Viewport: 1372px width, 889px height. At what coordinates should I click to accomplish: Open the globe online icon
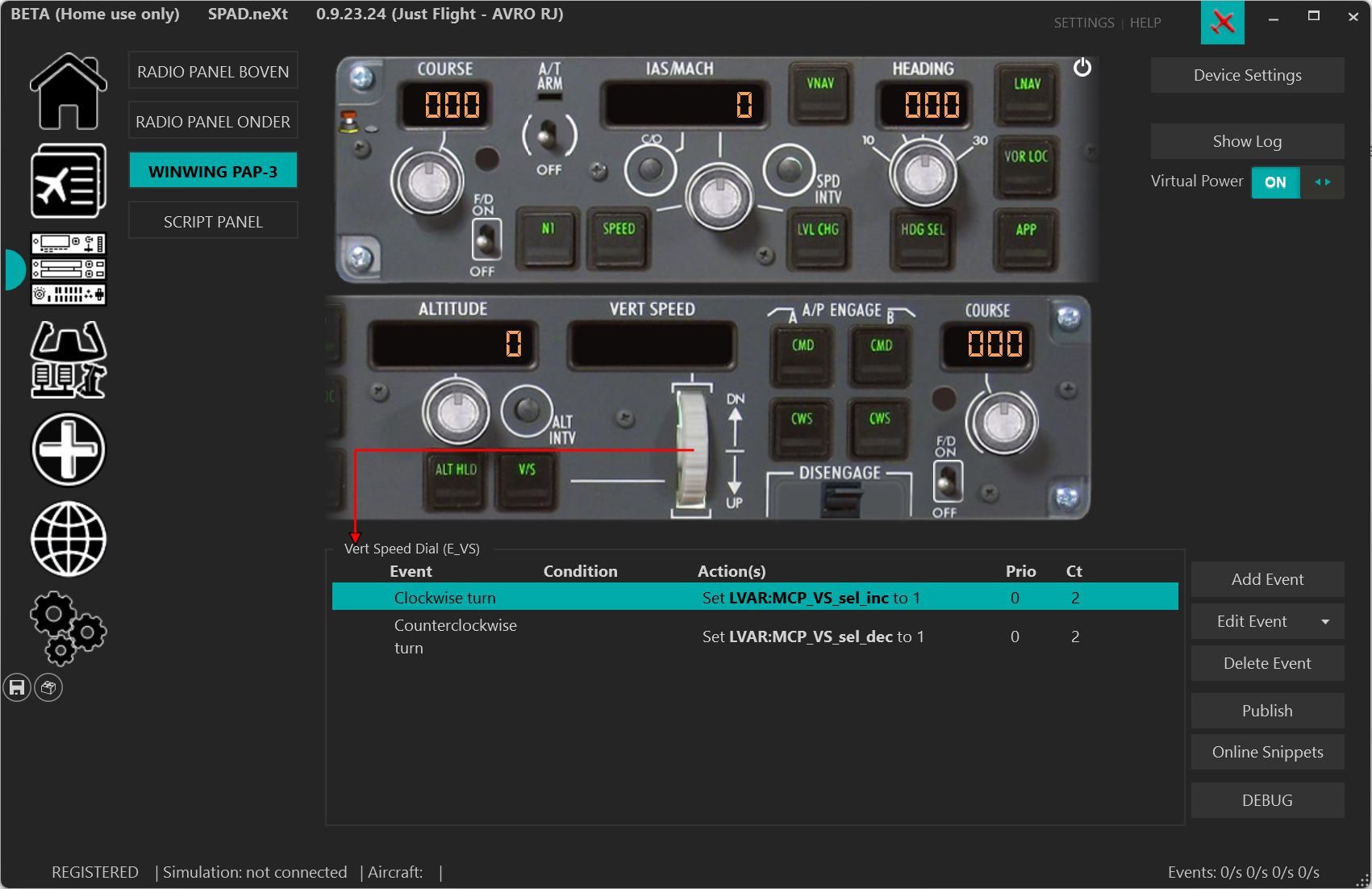point(69,539)
